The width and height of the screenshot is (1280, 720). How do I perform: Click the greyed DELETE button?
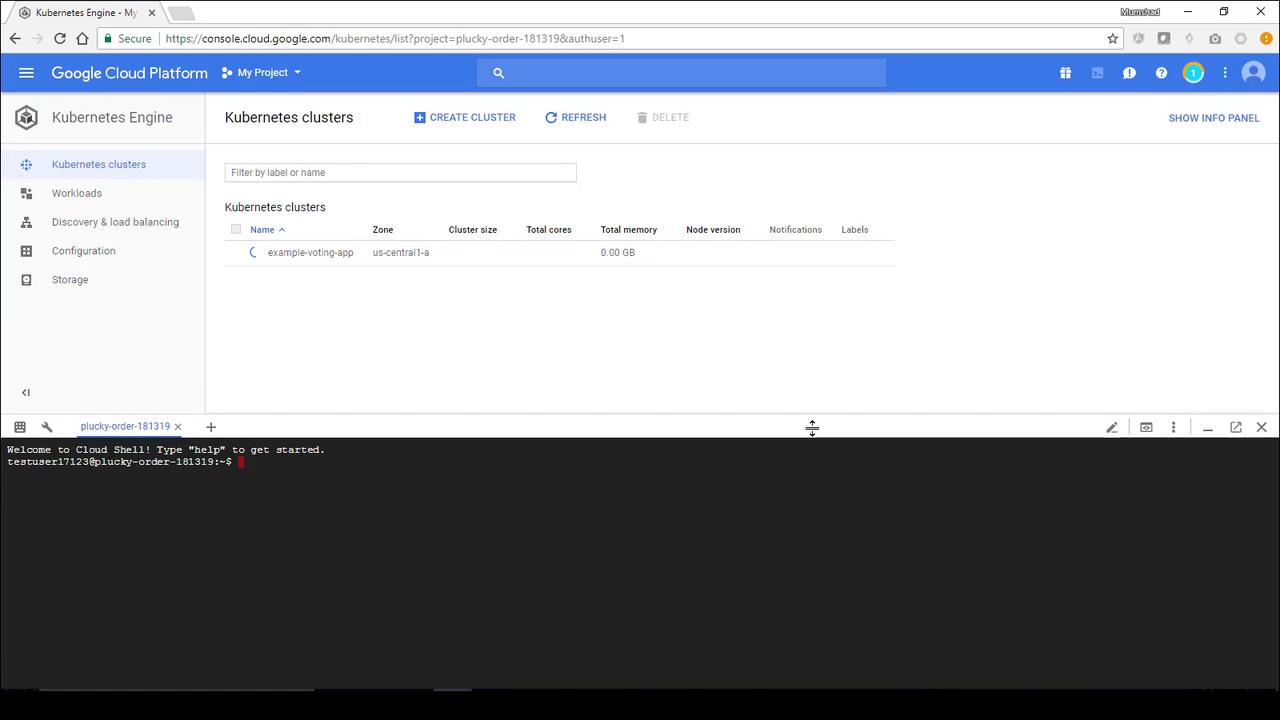point(663,117)
